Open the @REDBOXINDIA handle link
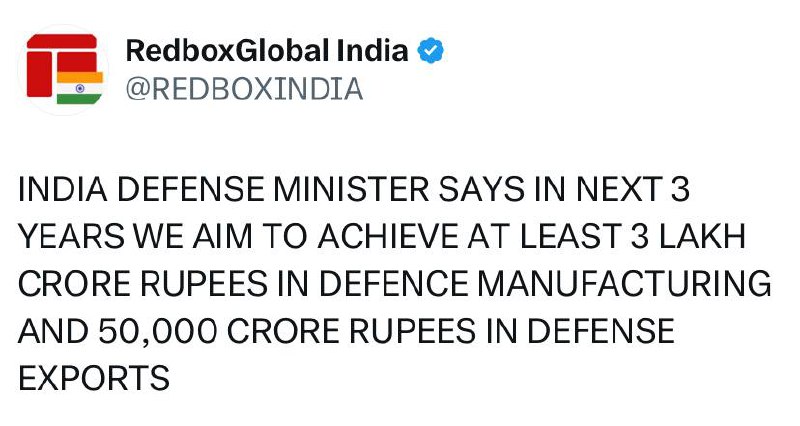 point(244,89)
